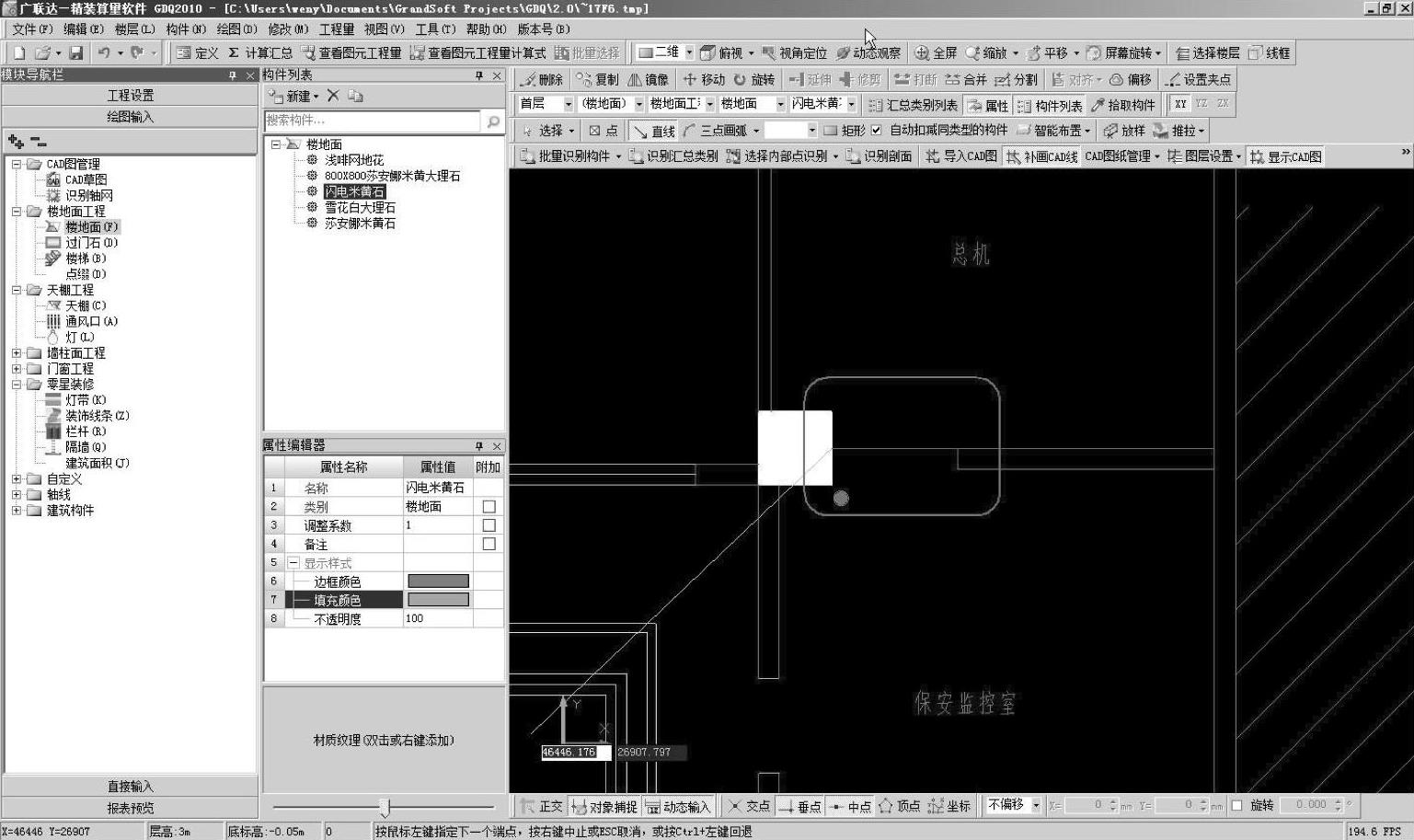Open 闪电米黄 component dropdown
Screen dimensions: 1414x840
pos(851,104)
